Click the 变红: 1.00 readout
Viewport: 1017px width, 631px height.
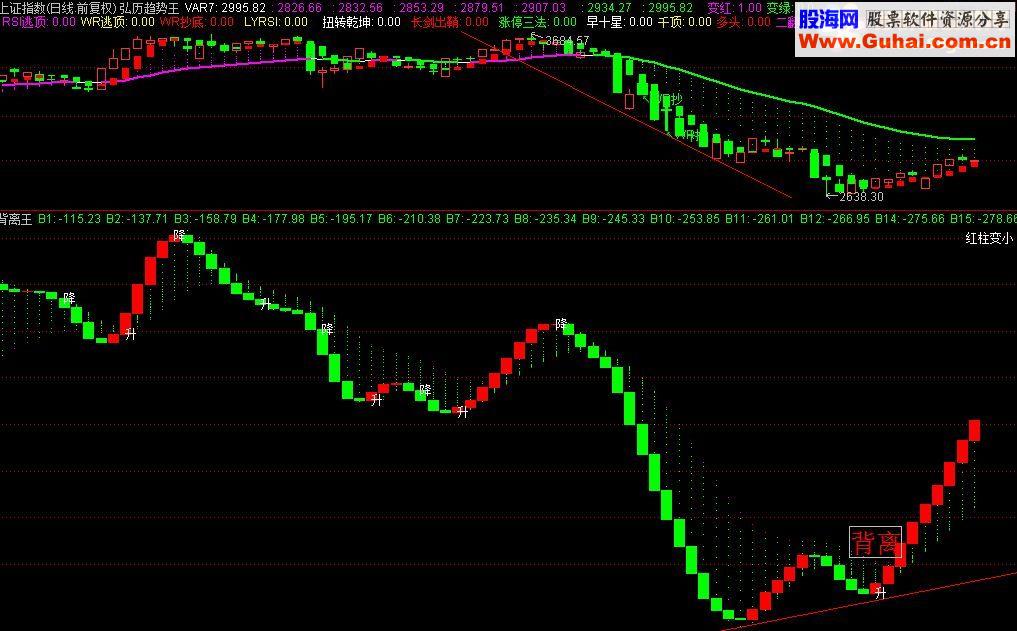(x=734, y=8)
